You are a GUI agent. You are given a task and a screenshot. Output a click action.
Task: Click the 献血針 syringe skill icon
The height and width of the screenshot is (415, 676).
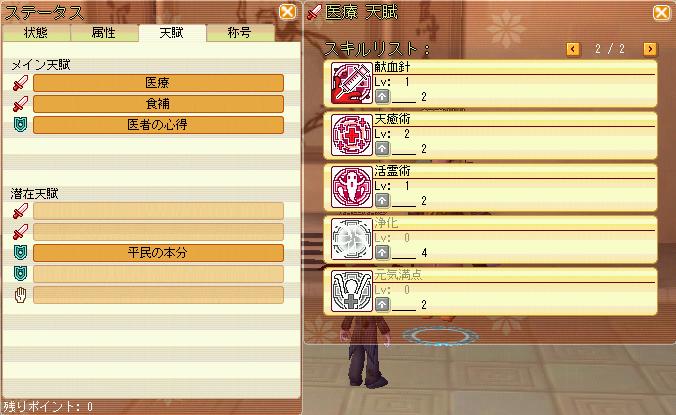(x=351, y=83)
